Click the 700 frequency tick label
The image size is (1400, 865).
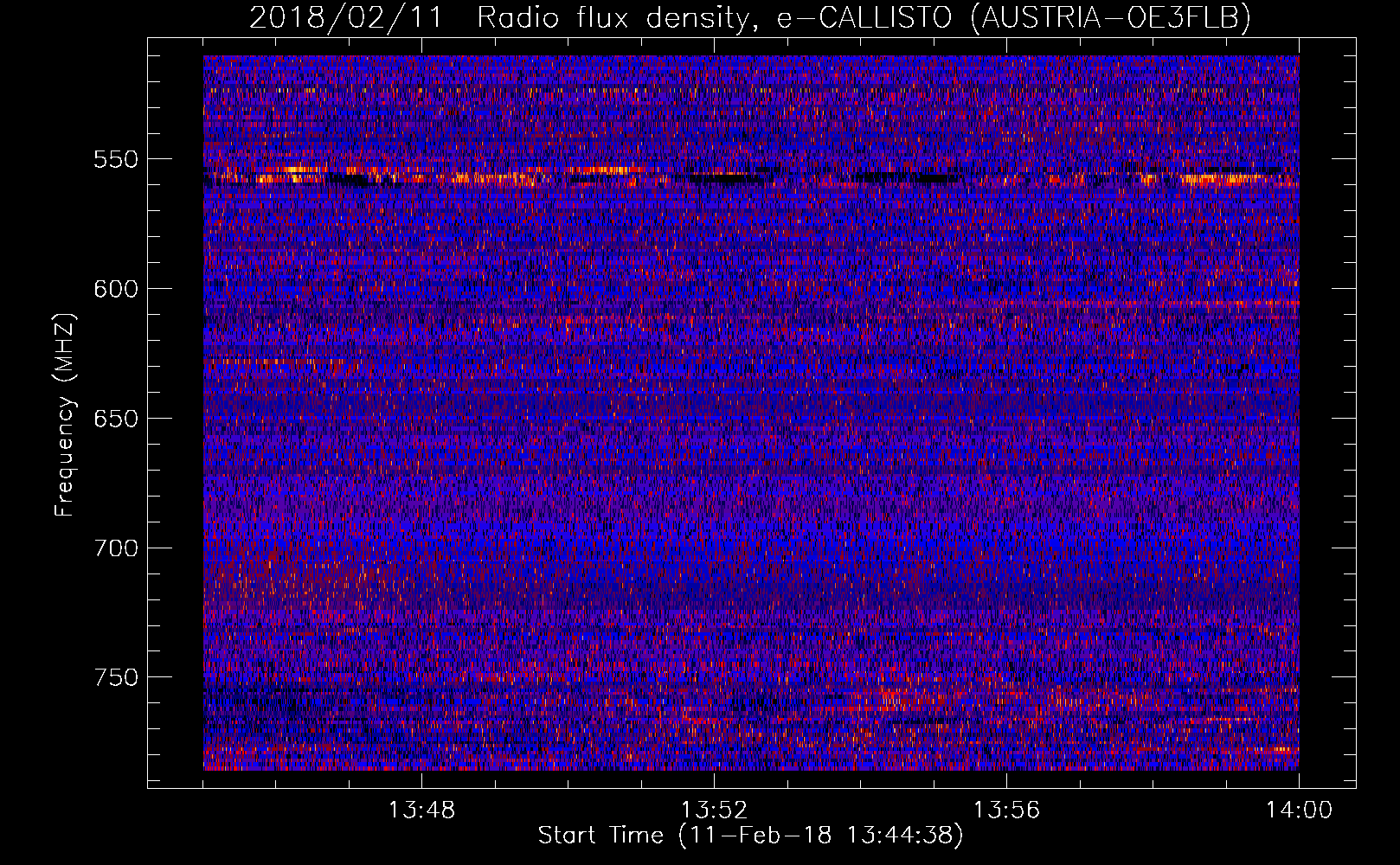[x=116, y=548]
